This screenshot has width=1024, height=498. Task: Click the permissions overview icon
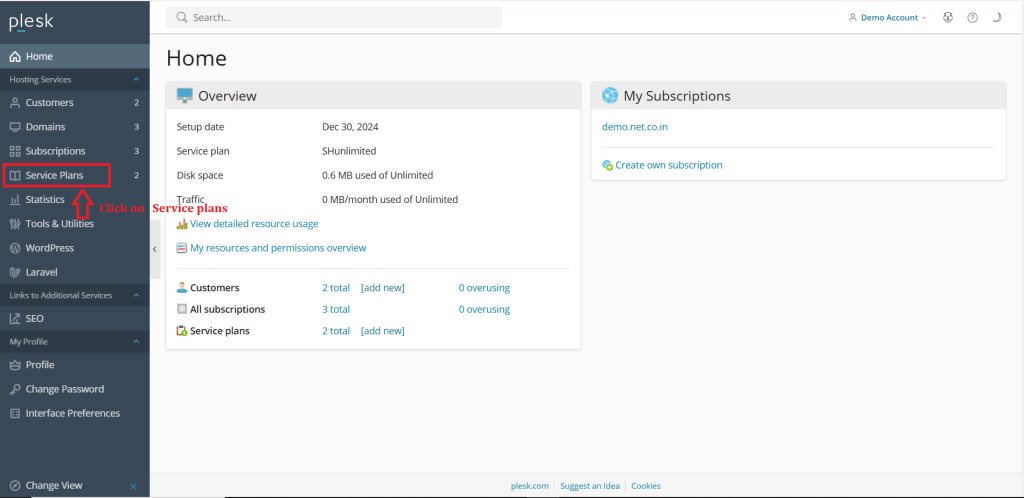182,248
